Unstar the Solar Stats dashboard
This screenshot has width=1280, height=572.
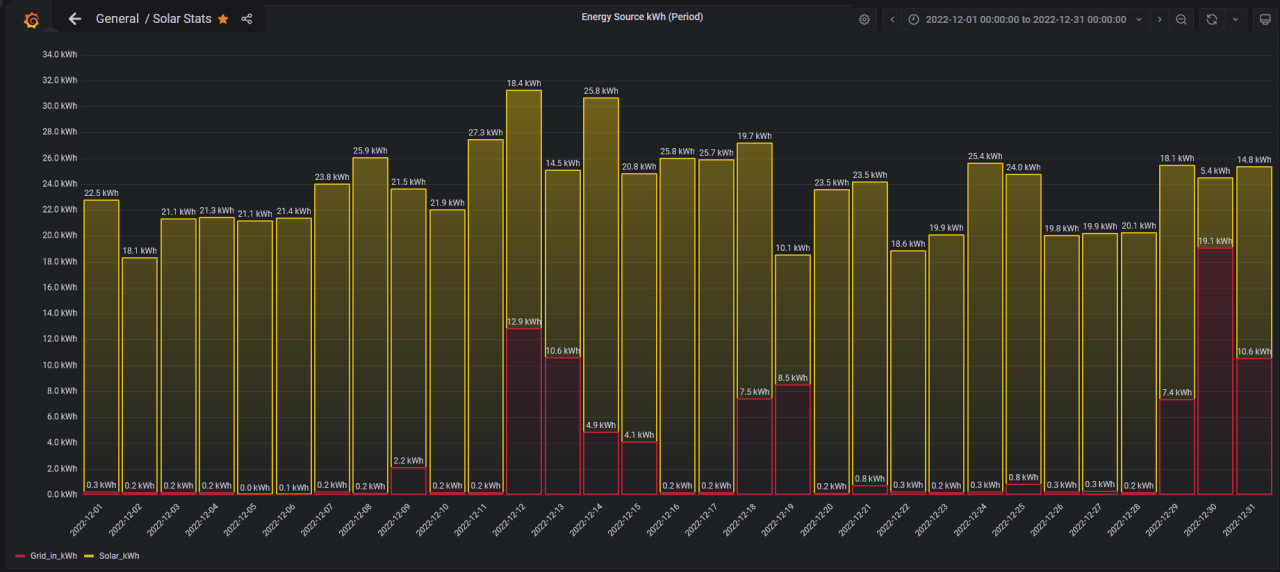[223, 19]
